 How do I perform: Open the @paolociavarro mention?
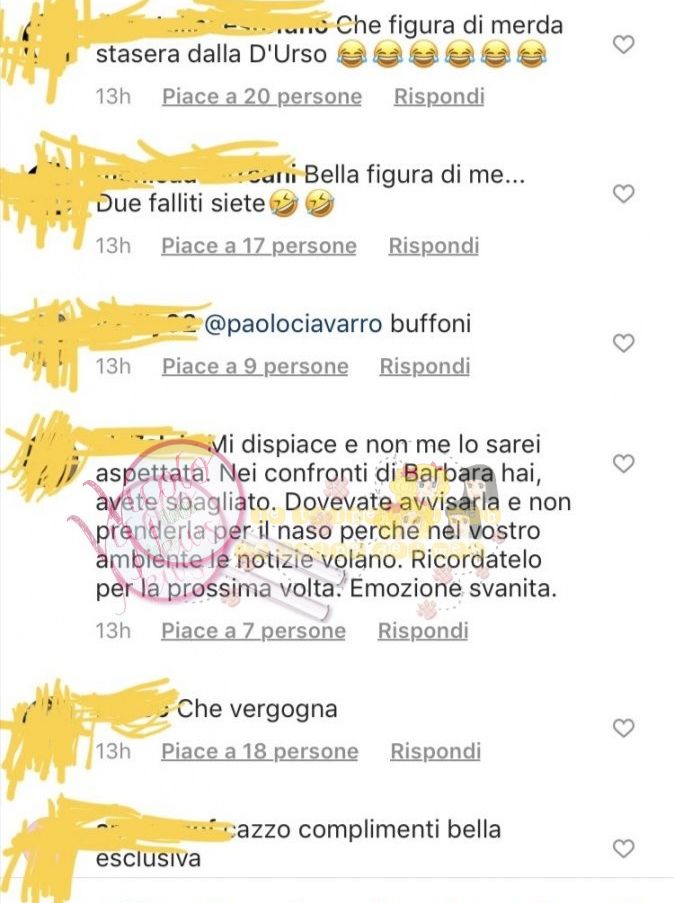293,324
